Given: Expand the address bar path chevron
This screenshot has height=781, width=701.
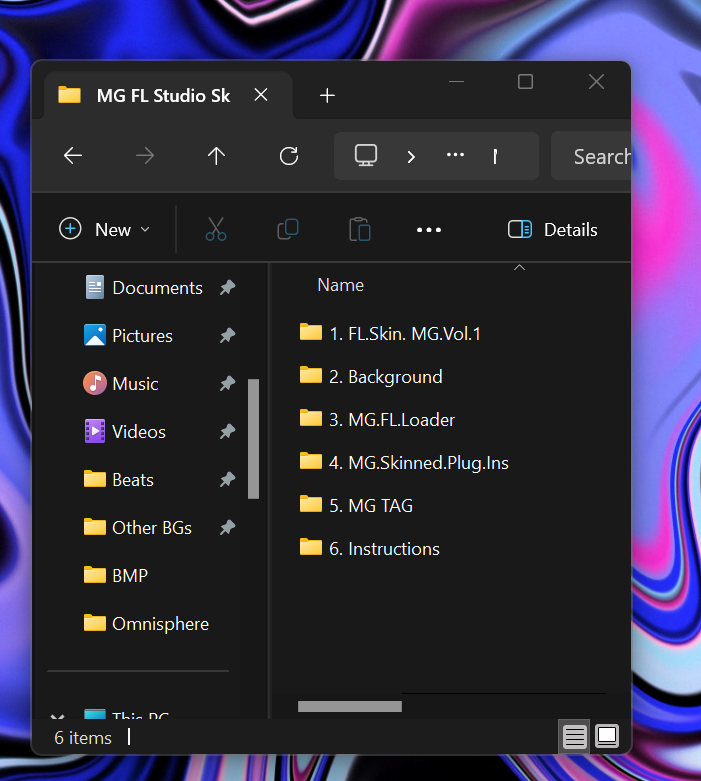Looking at the screenshot, I should click(x=411, y=156).
